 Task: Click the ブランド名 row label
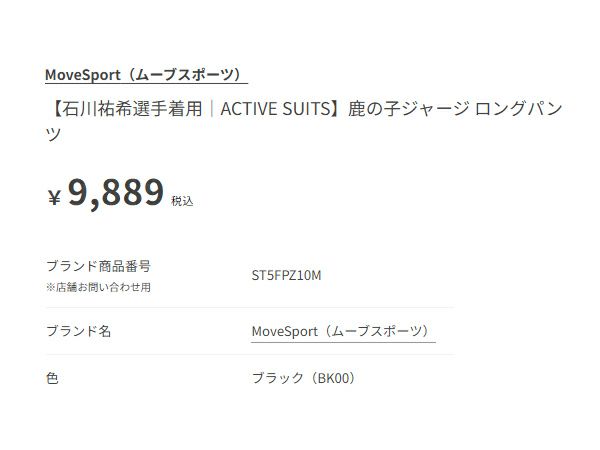tap(78, 331)
